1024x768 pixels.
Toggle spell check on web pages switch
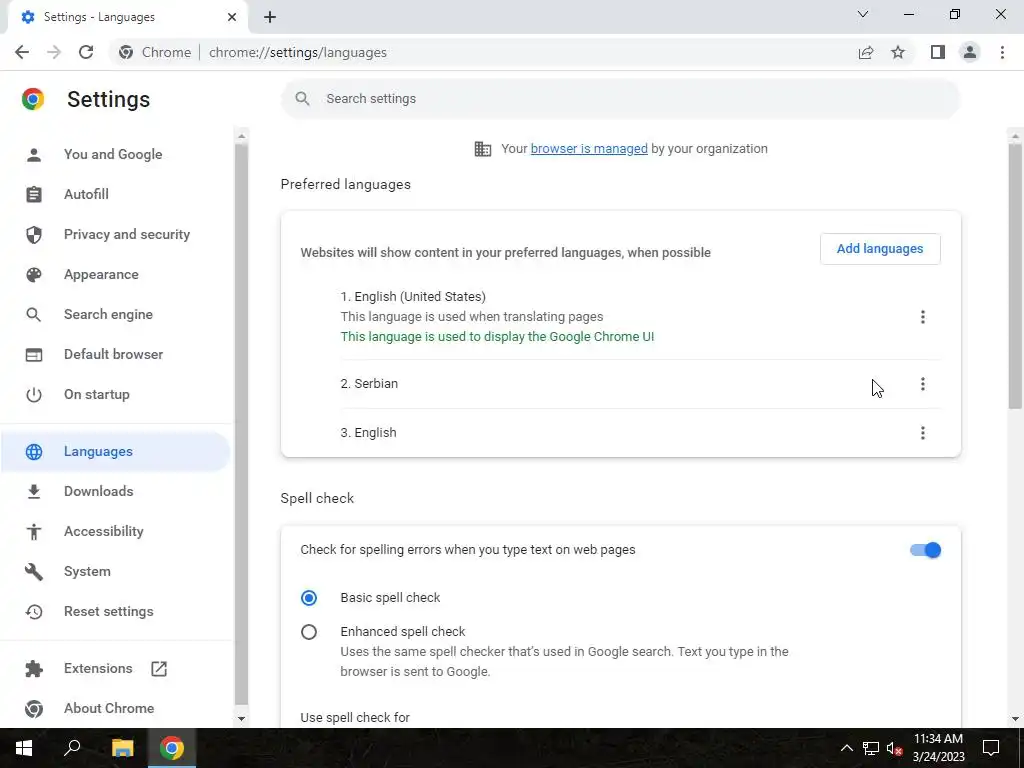pos(925,550)
